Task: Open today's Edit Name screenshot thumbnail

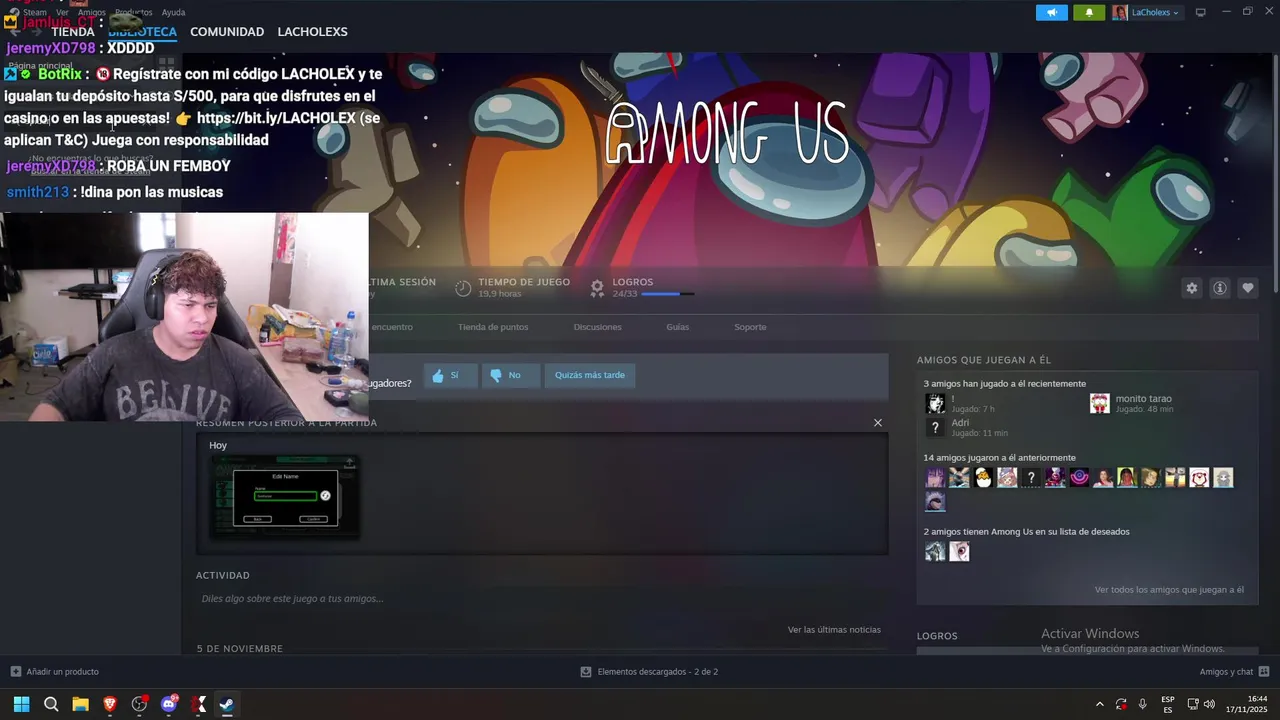Action: (285, 497)
